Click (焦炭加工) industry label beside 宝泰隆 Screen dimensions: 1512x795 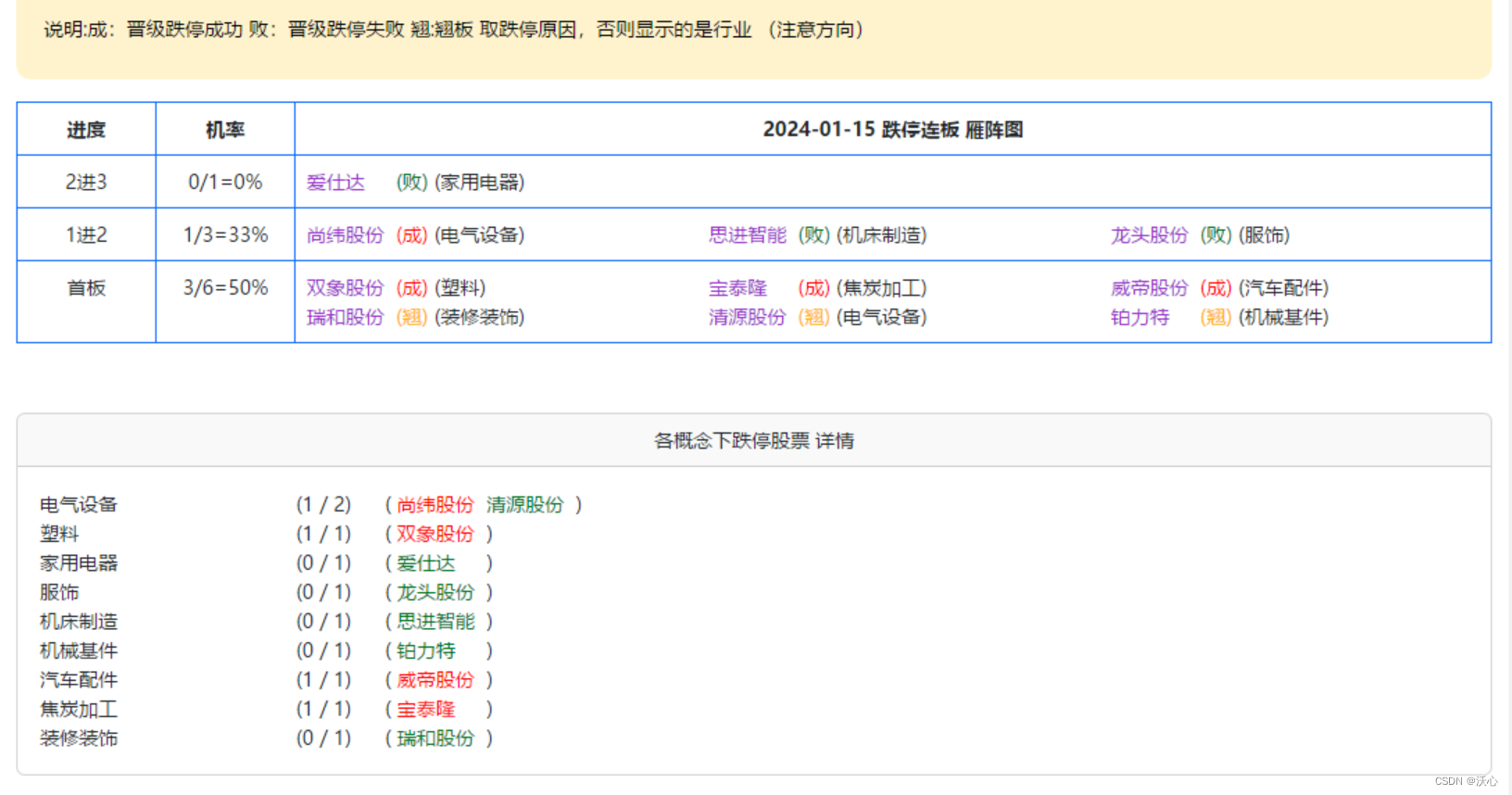tap(881, 288)
